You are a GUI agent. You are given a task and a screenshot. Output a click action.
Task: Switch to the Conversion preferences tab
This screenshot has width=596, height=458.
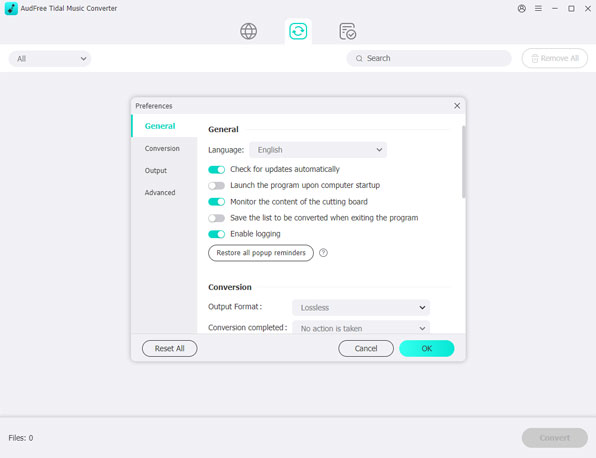pyautogui.click(x=162, y=148)
